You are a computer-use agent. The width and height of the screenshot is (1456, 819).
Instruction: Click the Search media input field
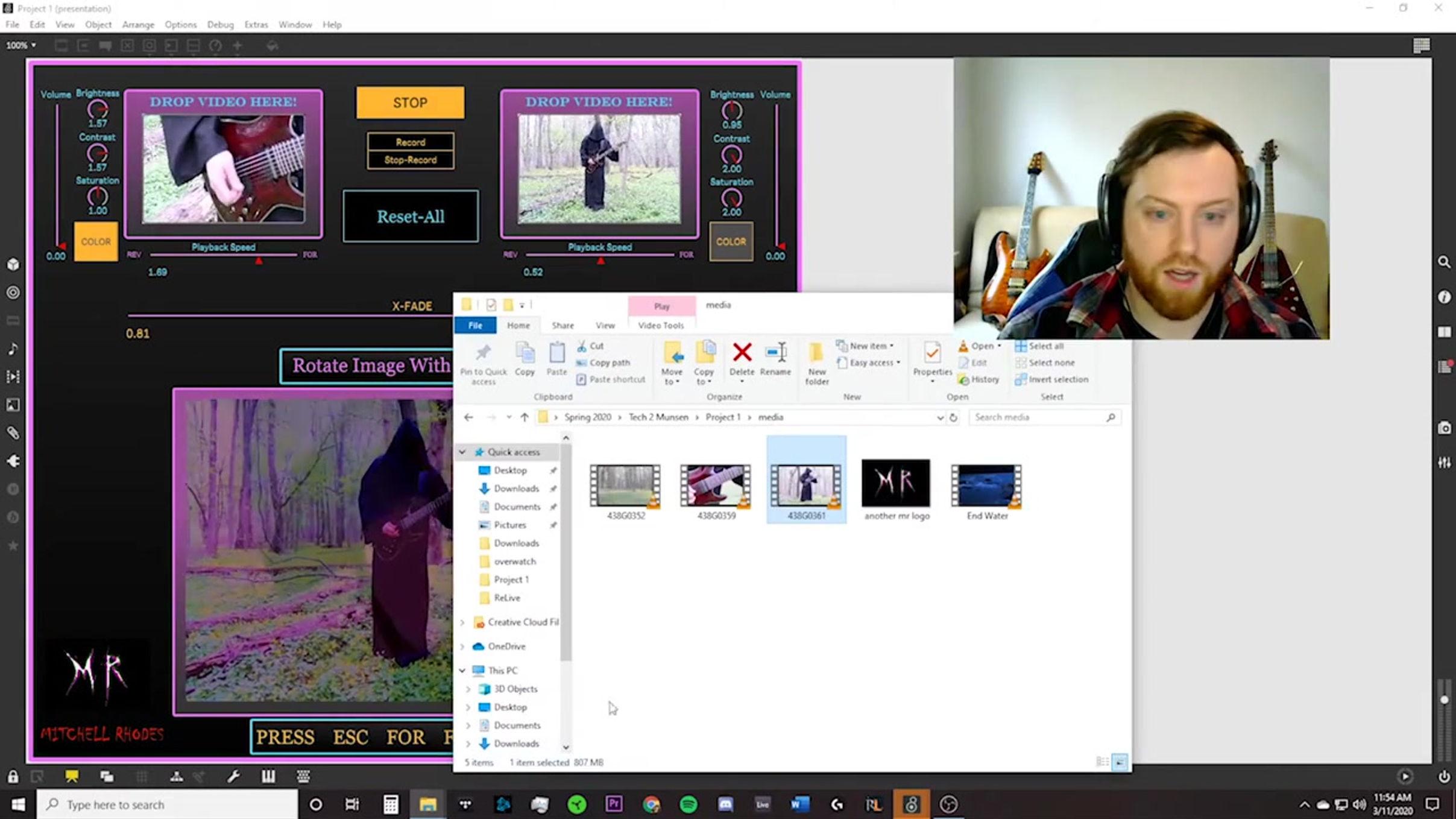point(1044,417)
